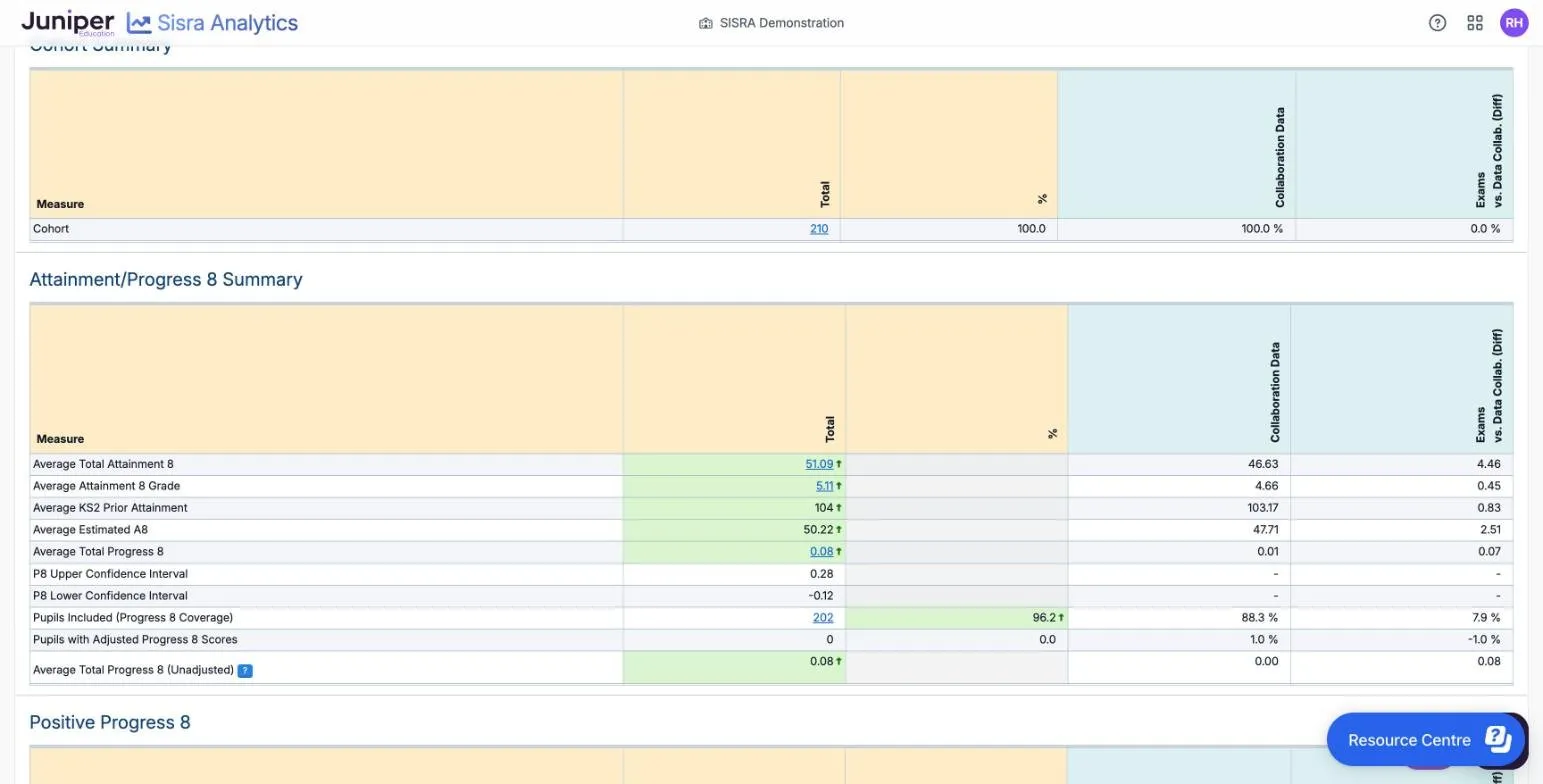
Task: Click Collaboration Data header in Attainment table
Action: point(1275,392)
